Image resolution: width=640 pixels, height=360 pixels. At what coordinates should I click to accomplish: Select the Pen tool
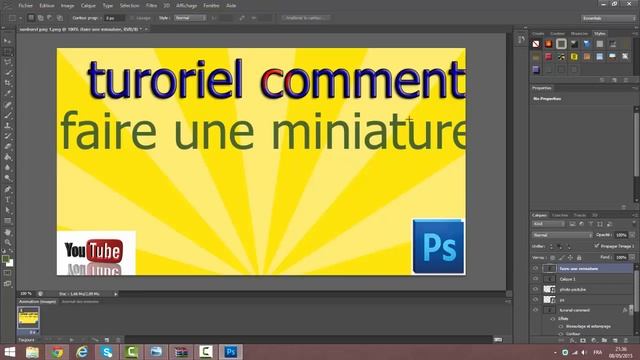[x=7, y=189]
